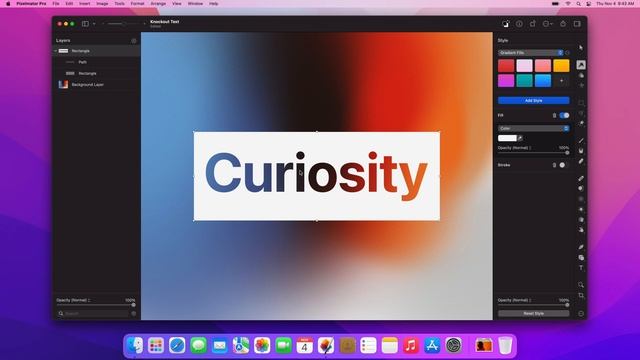Adjust the zoom slider in toolbar
This screenshot has width=640, height=360.
click(x=124, y=24)
